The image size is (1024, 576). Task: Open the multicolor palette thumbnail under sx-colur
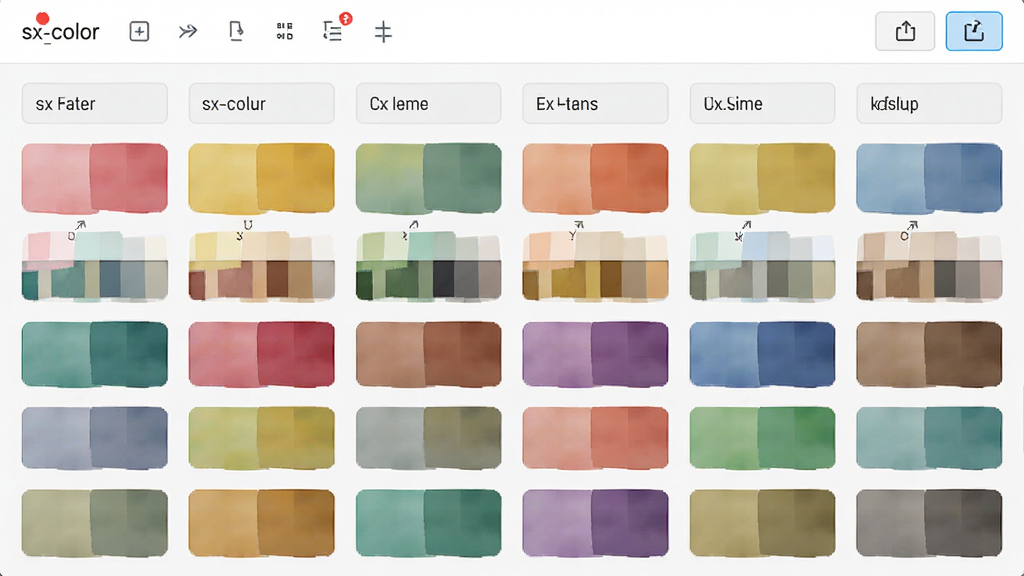261,266
